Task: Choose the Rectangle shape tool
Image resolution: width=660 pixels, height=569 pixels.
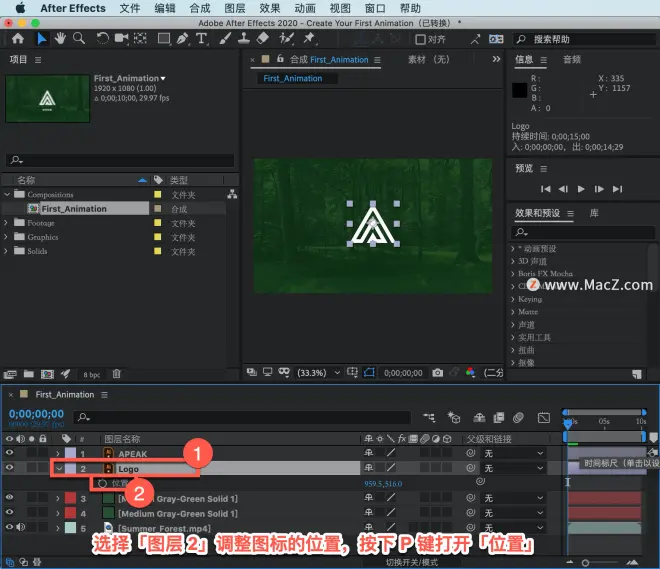Action: pos(164,39)
